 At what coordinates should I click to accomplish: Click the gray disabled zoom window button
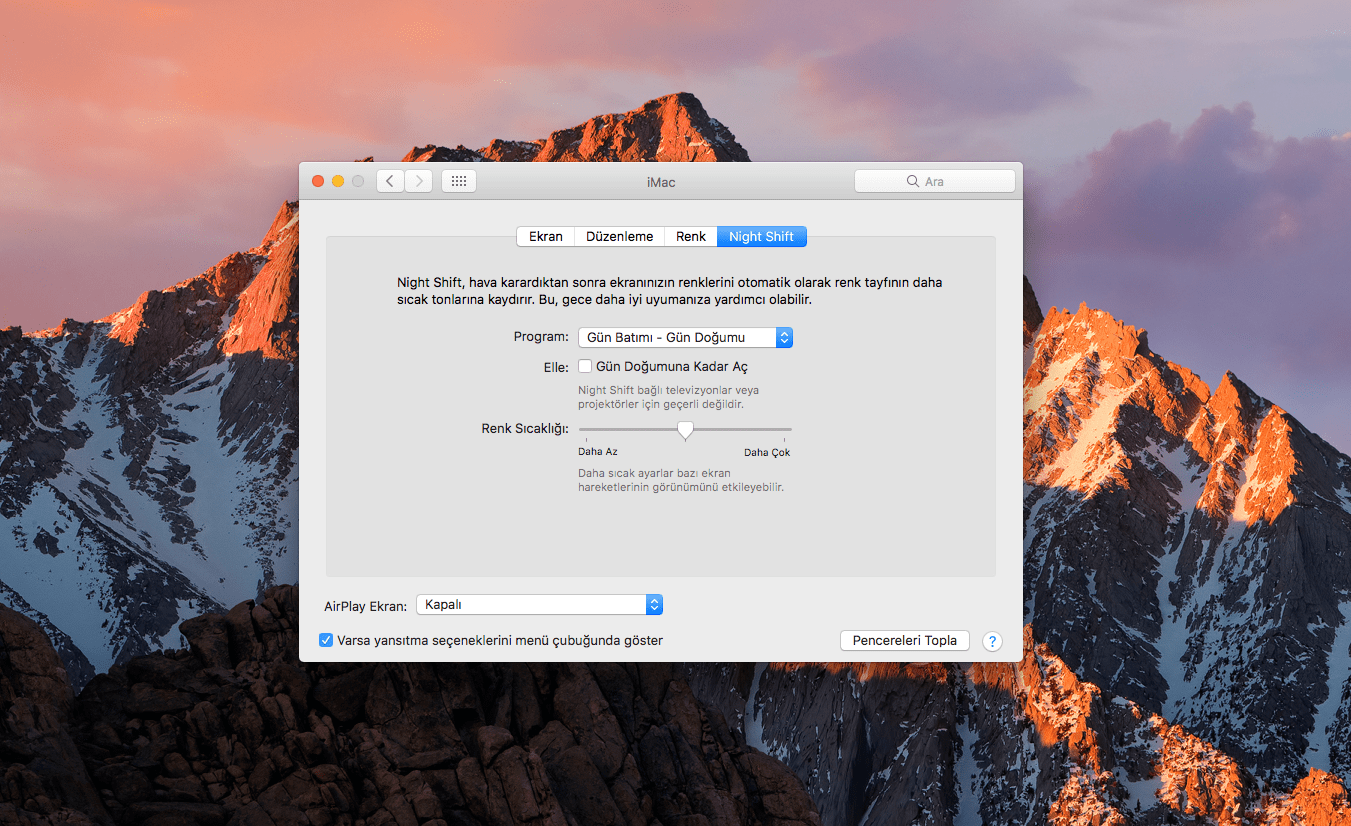coord(358,181)
